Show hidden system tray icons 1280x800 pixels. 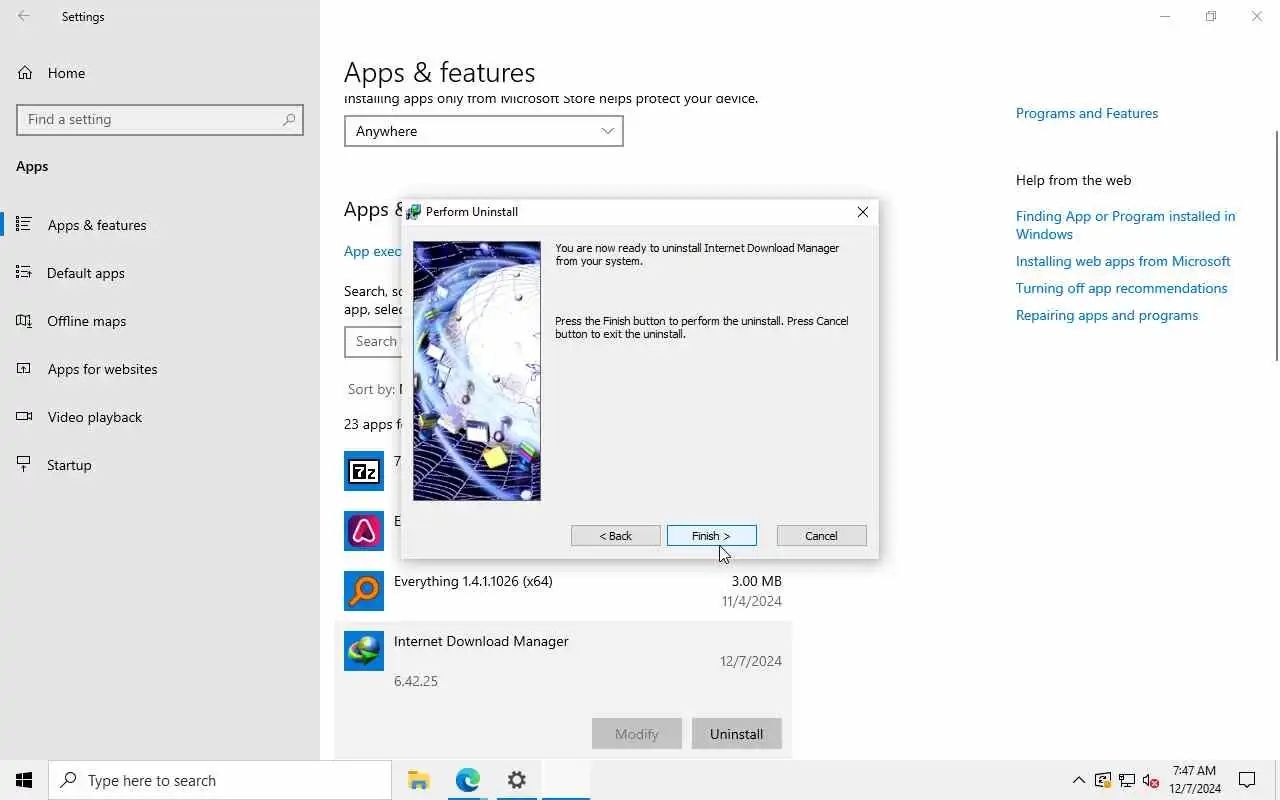coord(1079,780)
